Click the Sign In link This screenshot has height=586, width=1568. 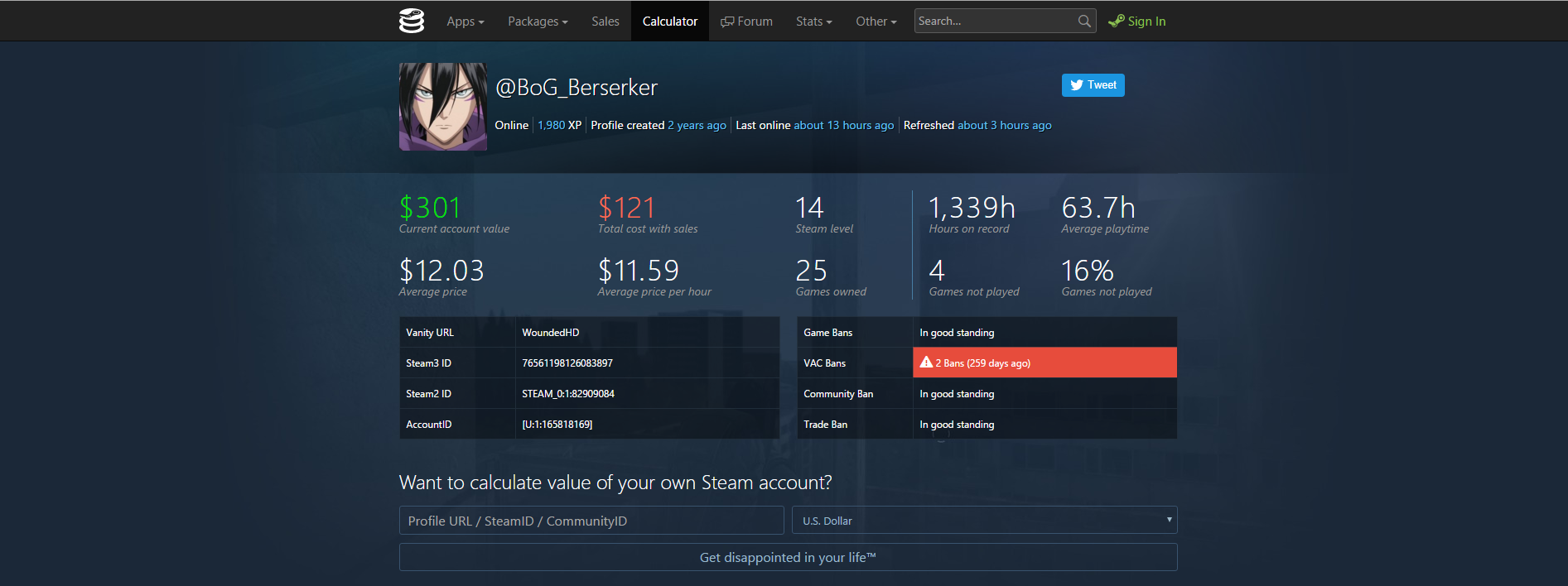pos(1136,22)
